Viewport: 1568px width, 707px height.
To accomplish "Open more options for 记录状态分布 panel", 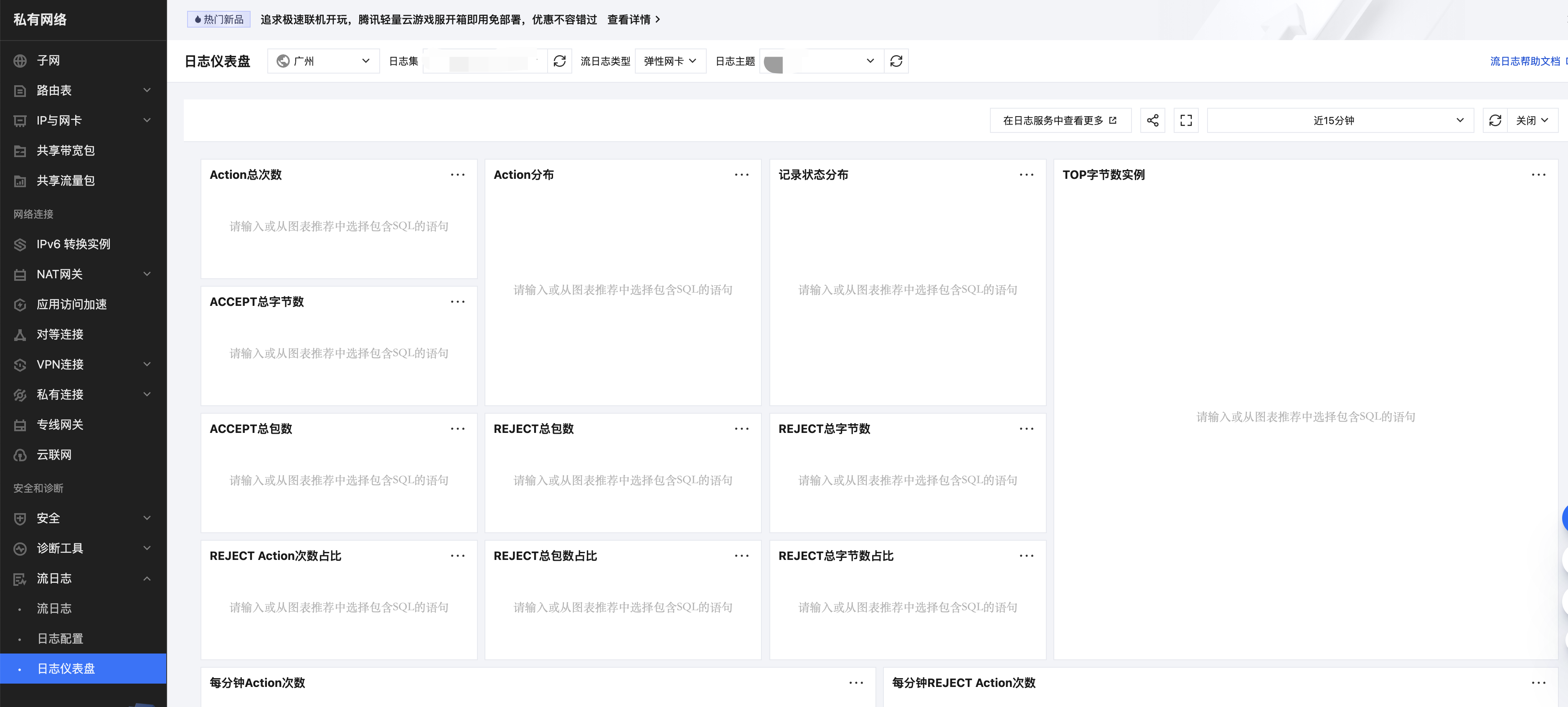I will click(x=1026, y=175).
